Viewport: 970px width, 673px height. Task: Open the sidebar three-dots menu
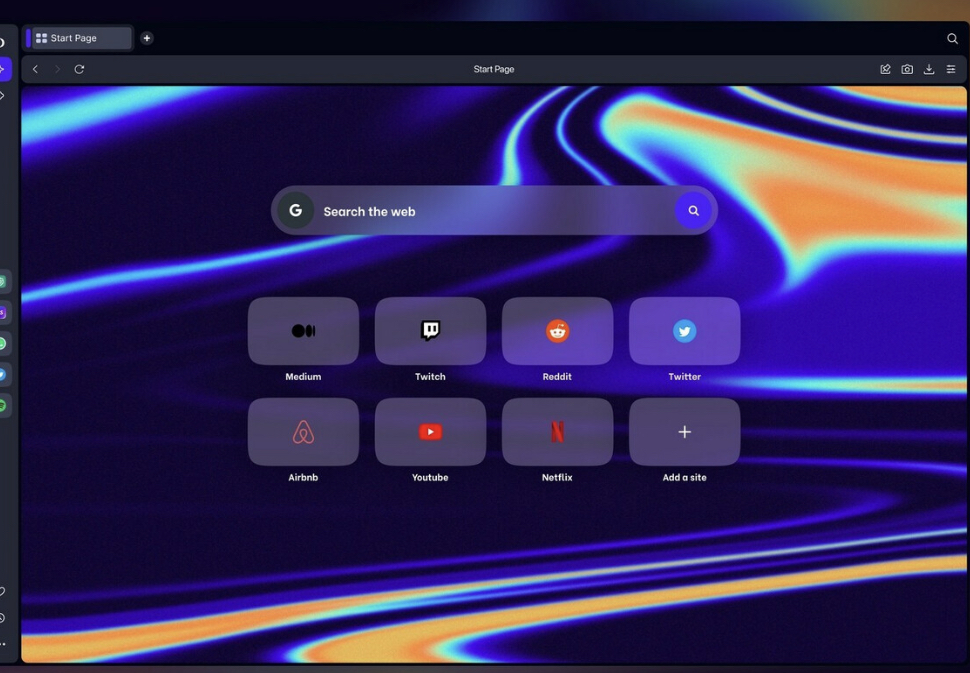pos(2,644)
